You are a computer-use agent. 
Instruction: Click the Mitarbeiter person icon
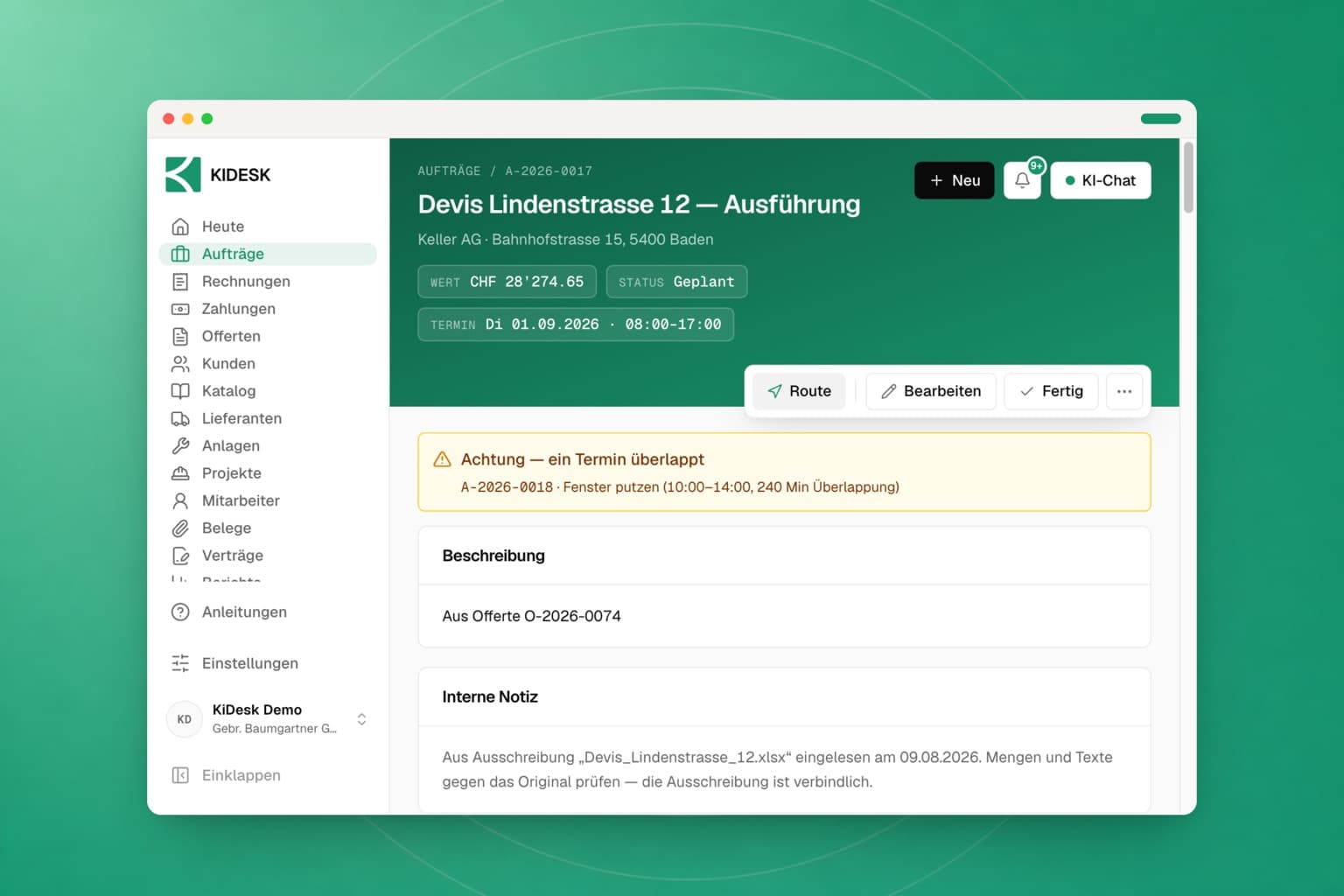tap(180, 500)
